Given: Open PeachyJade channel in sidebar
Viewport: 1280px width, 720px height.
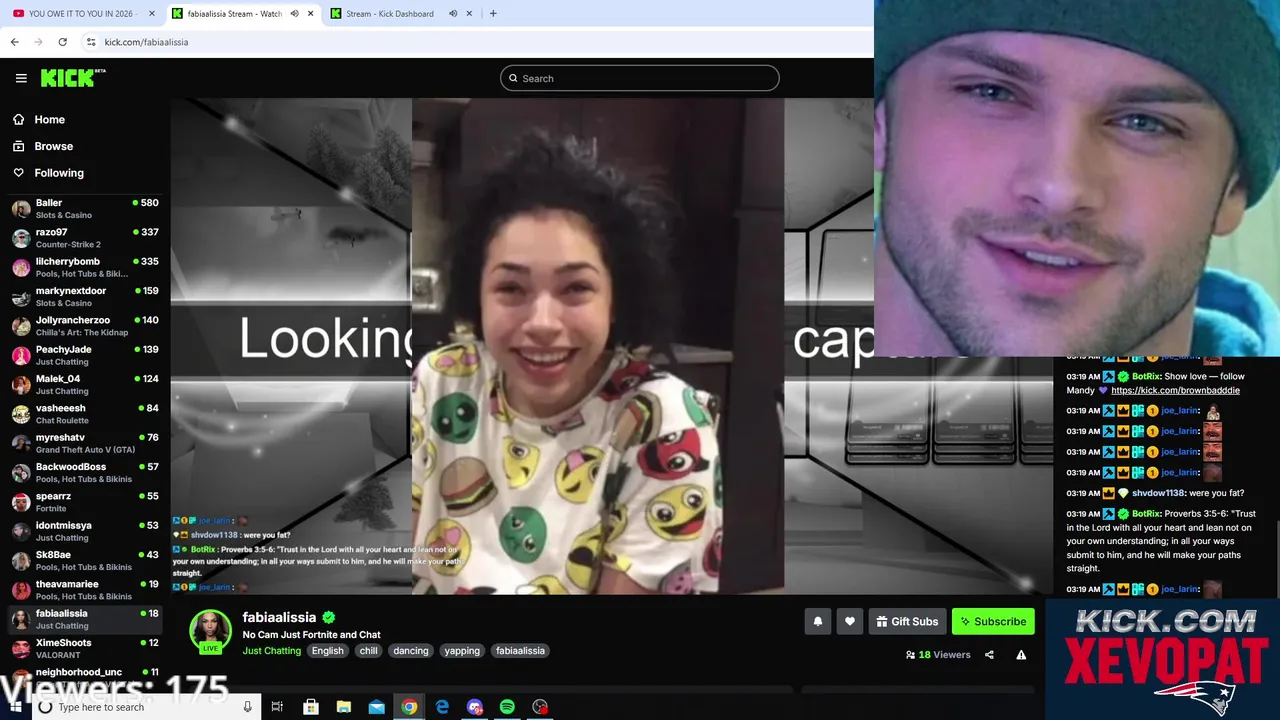Looking at the screenshot, I should pyautogui.click(x=85, y=355).
